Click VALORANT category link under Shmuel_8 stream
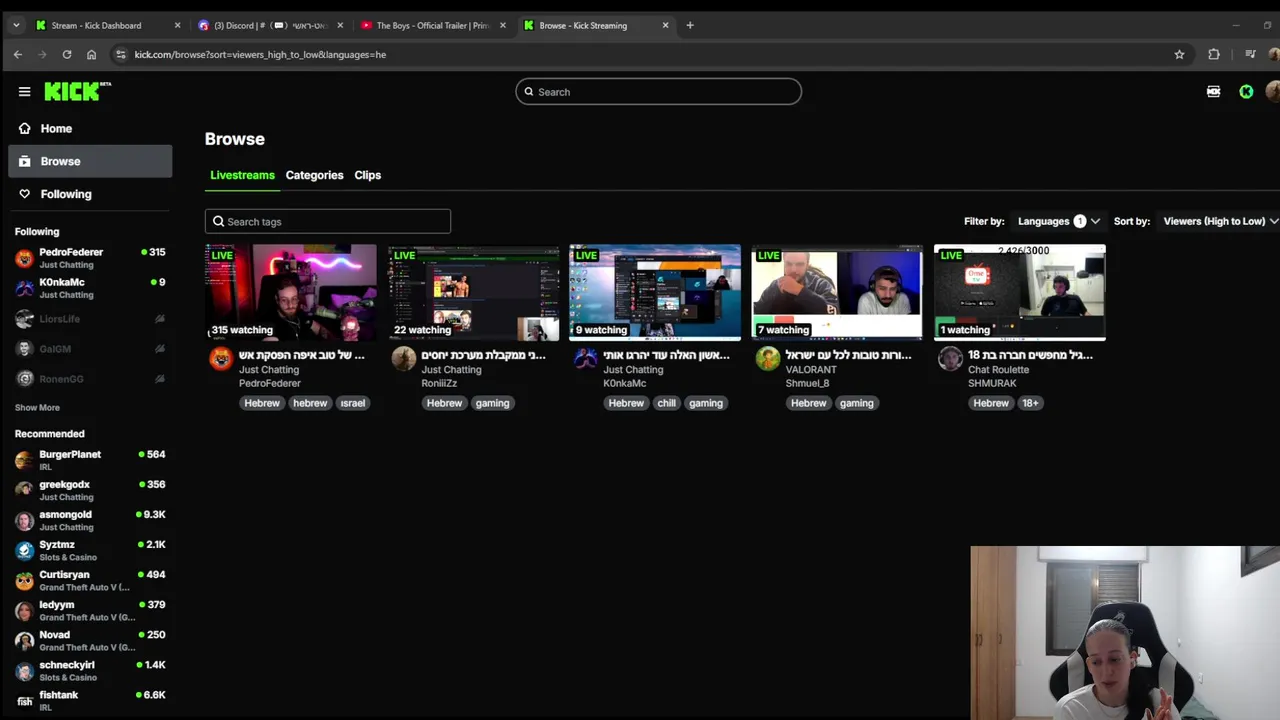Image resolution: width=1280 pixels, height=720 pixels. coord(811,370)
